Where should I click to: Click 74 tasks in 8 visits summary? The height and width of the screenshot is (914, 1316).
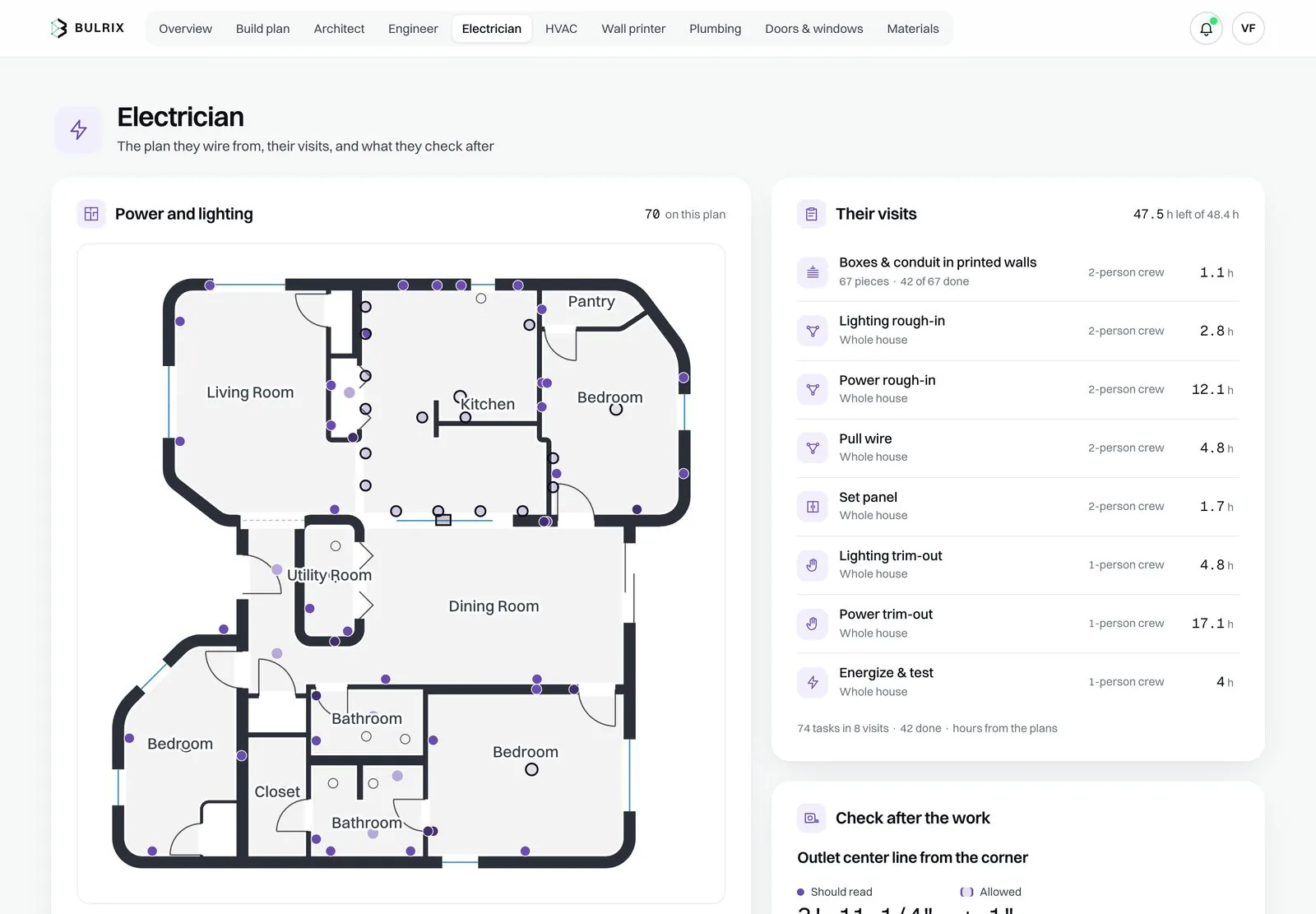[843, 728]
